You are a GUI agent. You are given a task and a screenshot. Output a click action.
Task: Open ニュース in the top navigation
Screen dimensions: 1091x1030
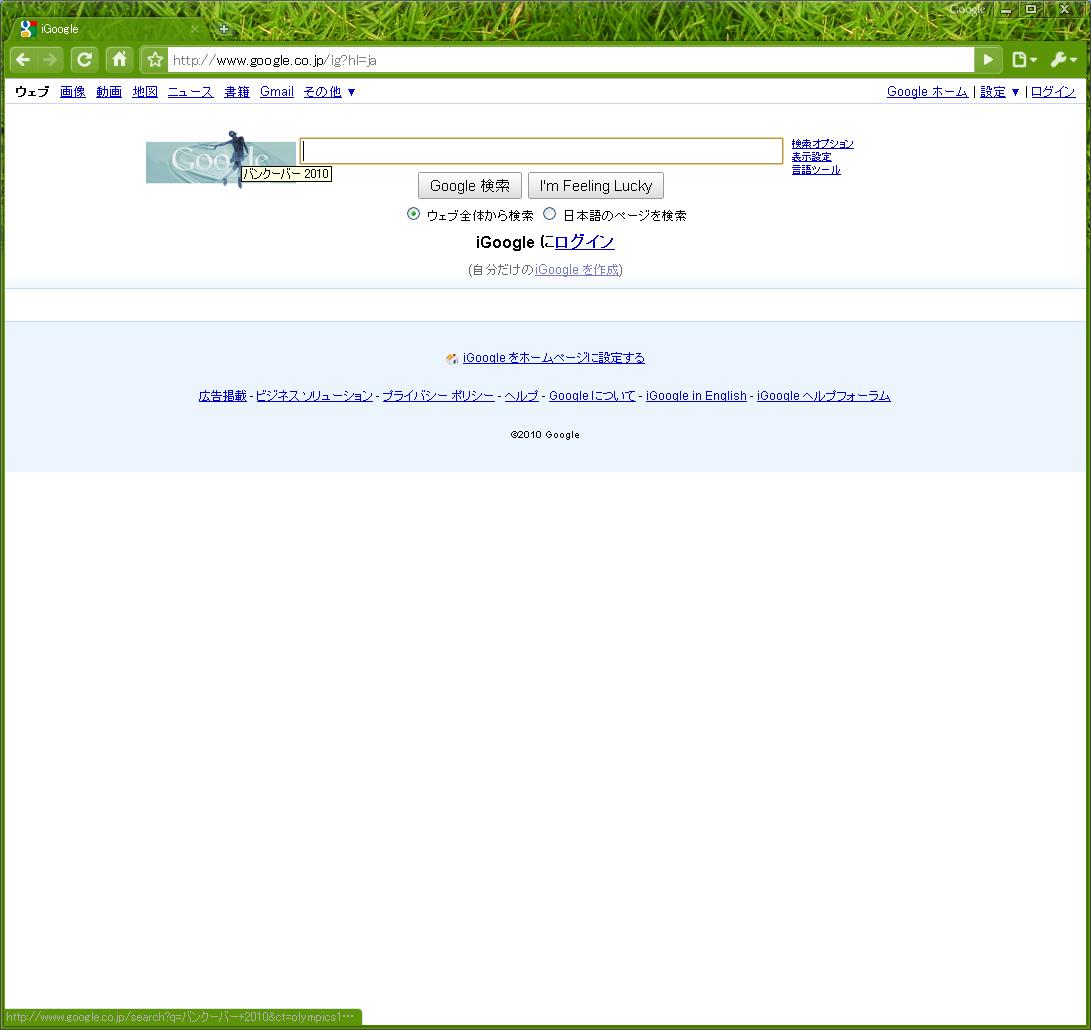coord(191,92)
